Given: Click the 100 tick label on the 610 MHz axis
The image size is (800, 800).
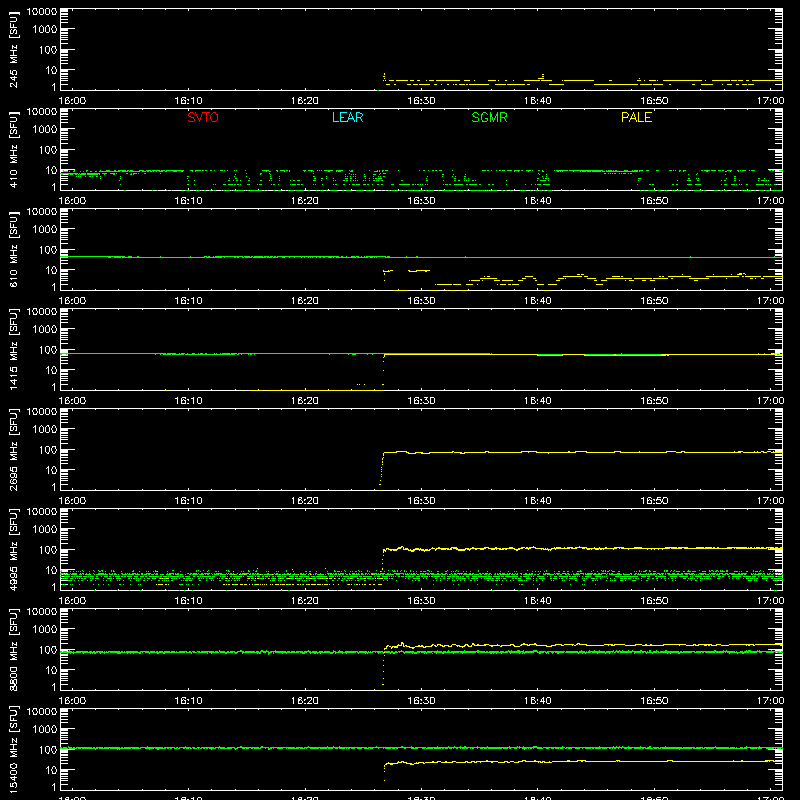Looking at the screenshot, I should [48, 250].
